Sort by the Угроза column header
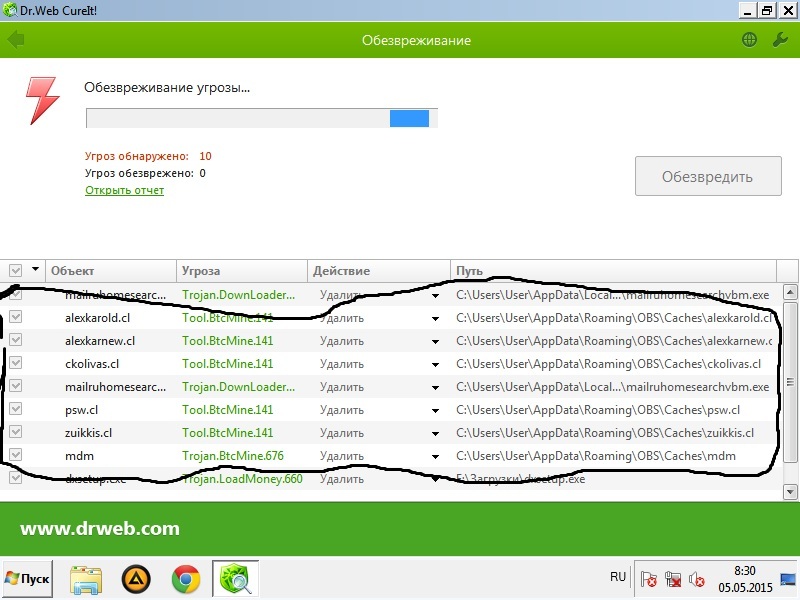The width and height of the screenshot is (800, 600). pyautogui.click(x=241, y=271)
